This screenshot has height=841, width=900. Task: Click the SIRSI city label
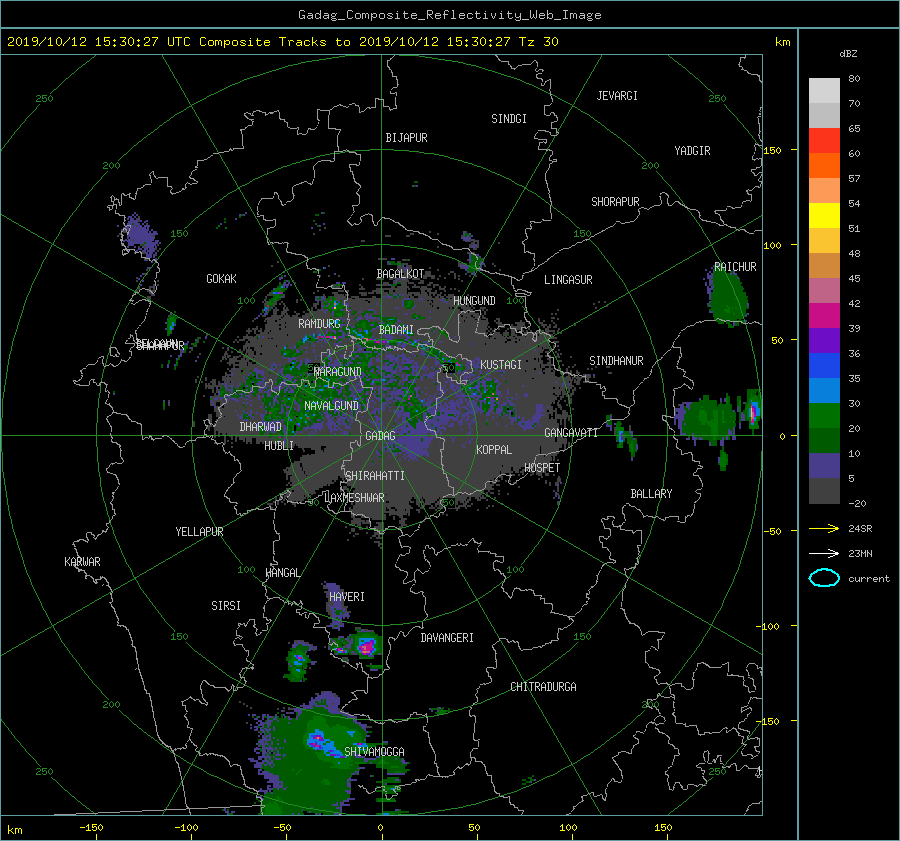pyautogui.click(x=226, y=606)
